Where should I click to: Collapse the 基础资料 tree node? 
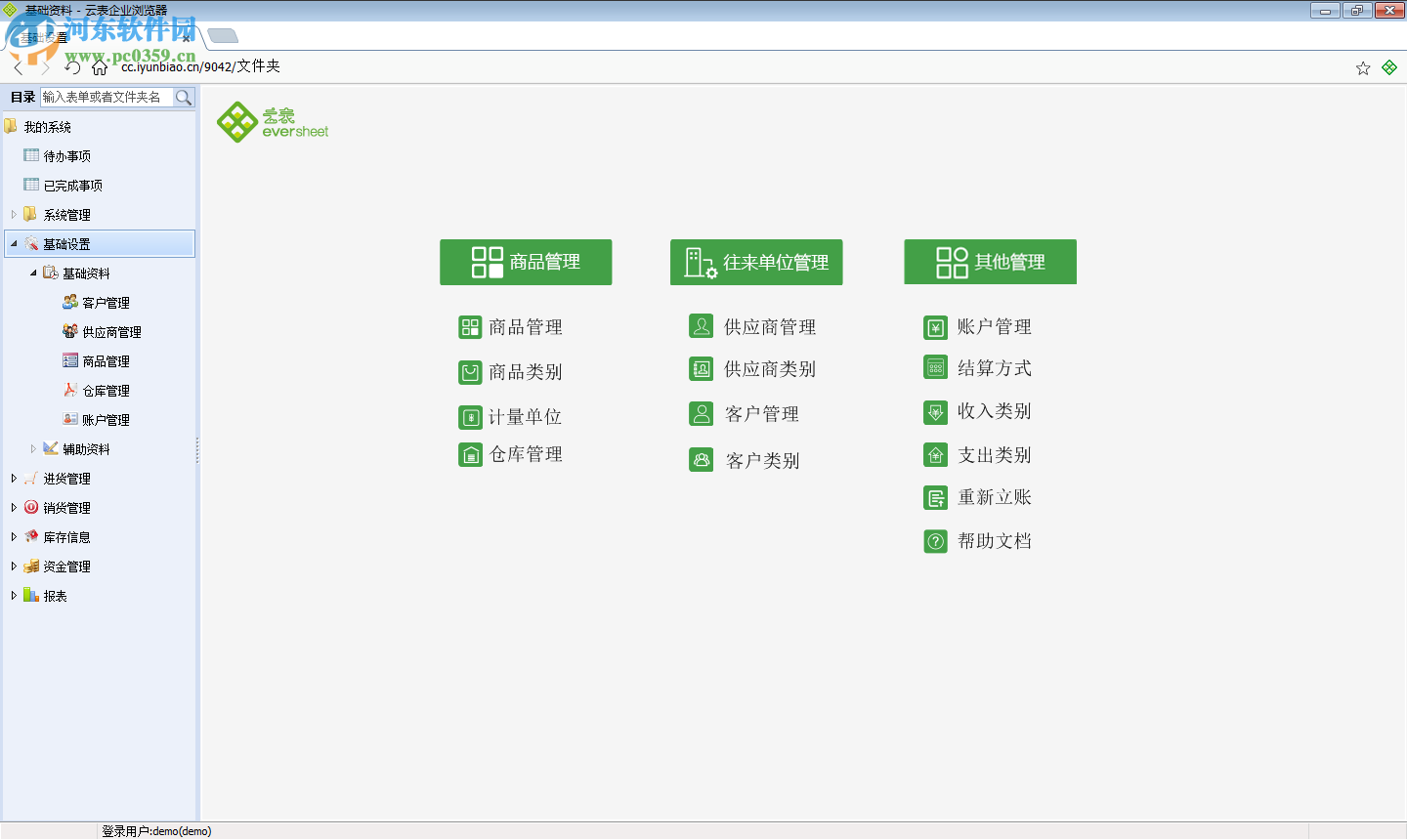(33, 273)
